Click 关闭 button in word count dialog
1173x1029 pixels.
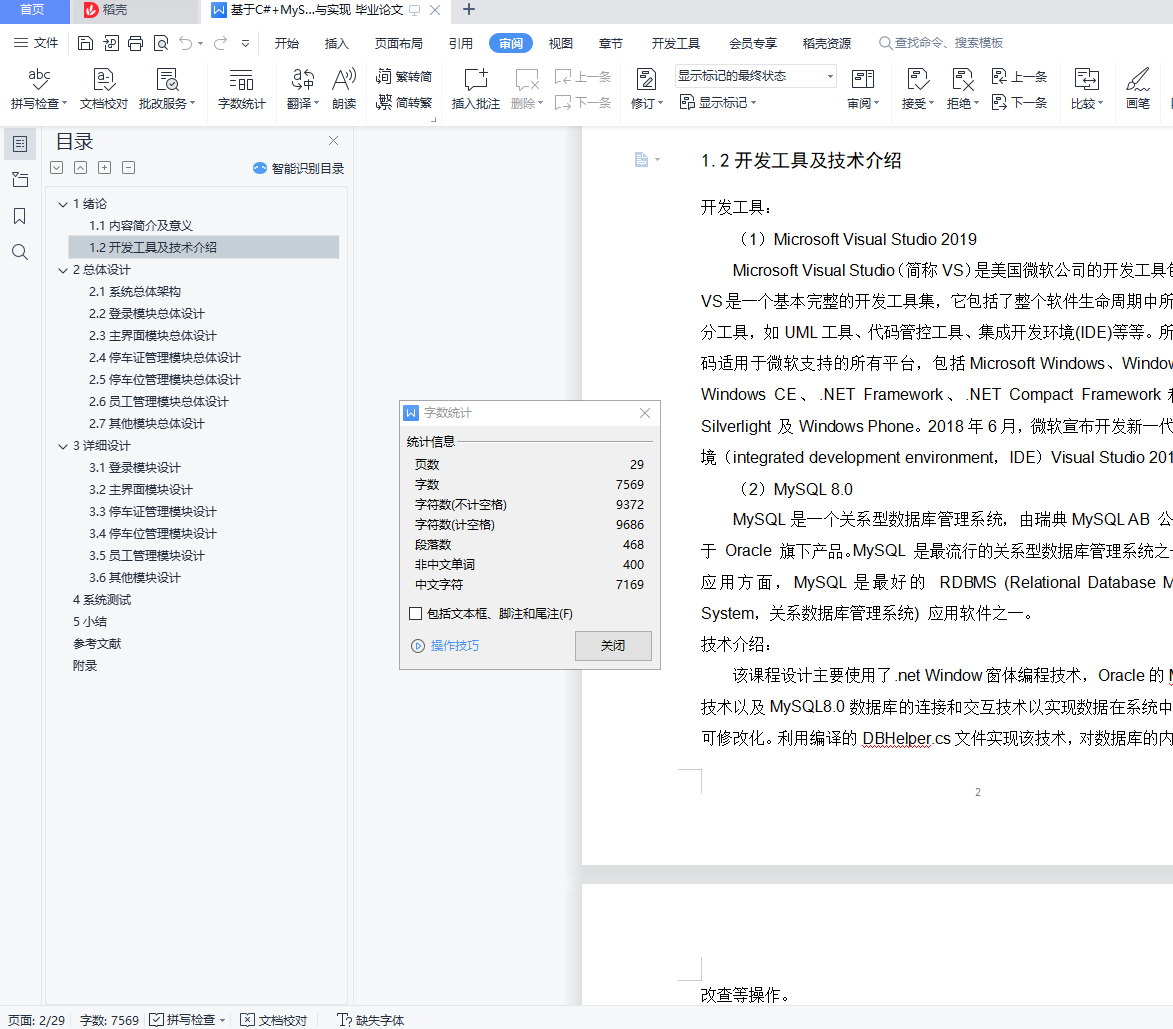point(613,645)
